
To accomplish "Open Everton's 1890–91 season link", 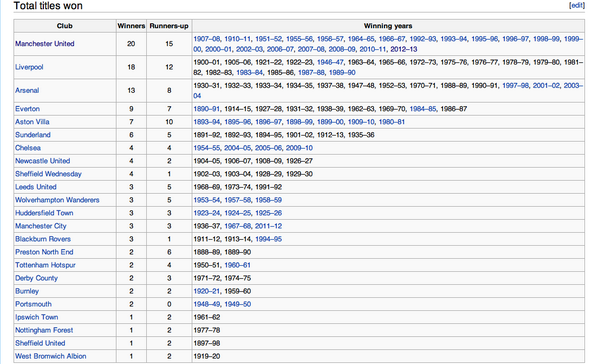I will coord(207,109).
